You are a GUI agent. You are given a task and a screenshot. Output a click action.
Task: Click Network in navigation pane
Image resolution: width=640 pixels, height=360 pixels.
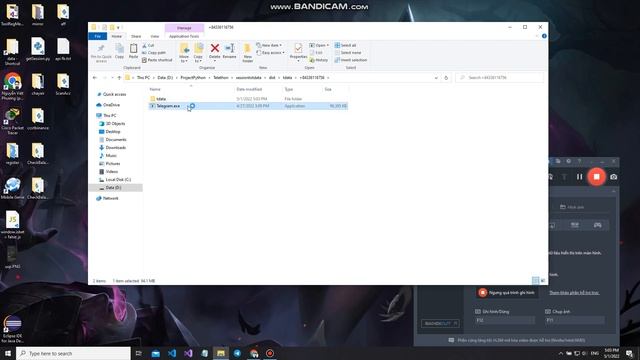[x=110, y=198]
